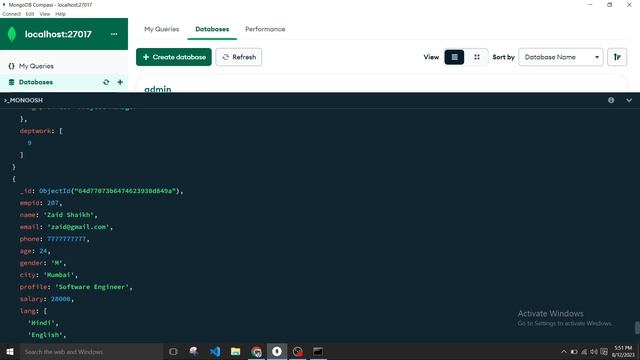Image resolution: width=640 pixels, height=360 pixels.
Task: Open the taskbar clock showing 5:51 PM
Action: pos(623,351)
